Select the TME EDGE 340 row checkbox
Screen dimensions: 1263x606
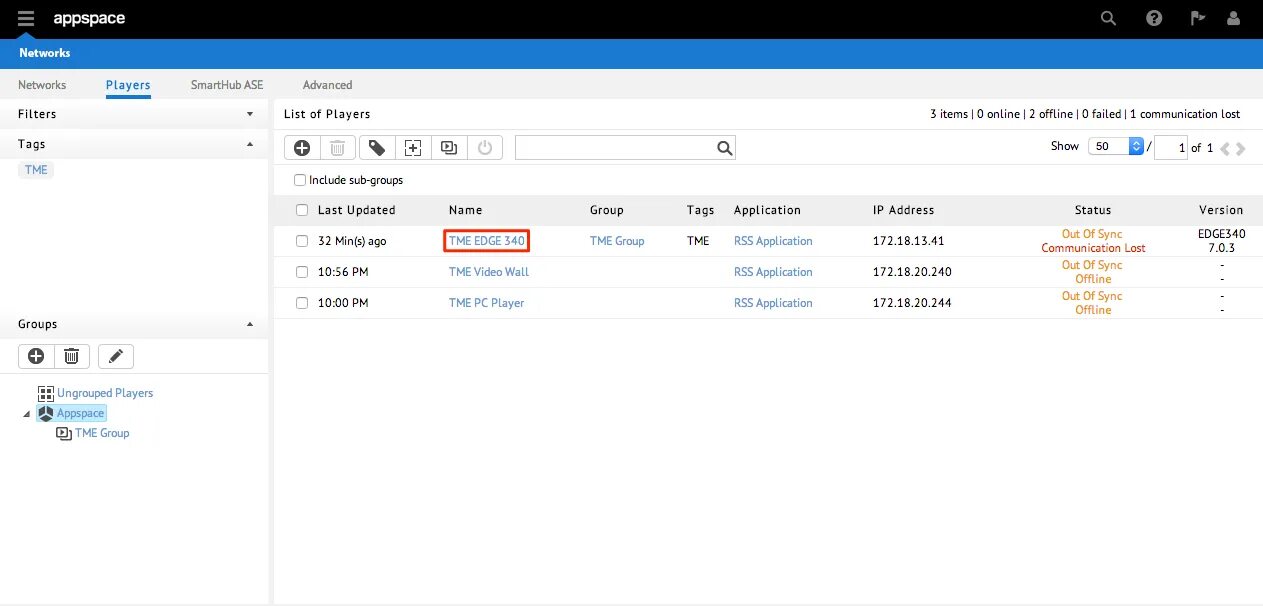point(302,241)
